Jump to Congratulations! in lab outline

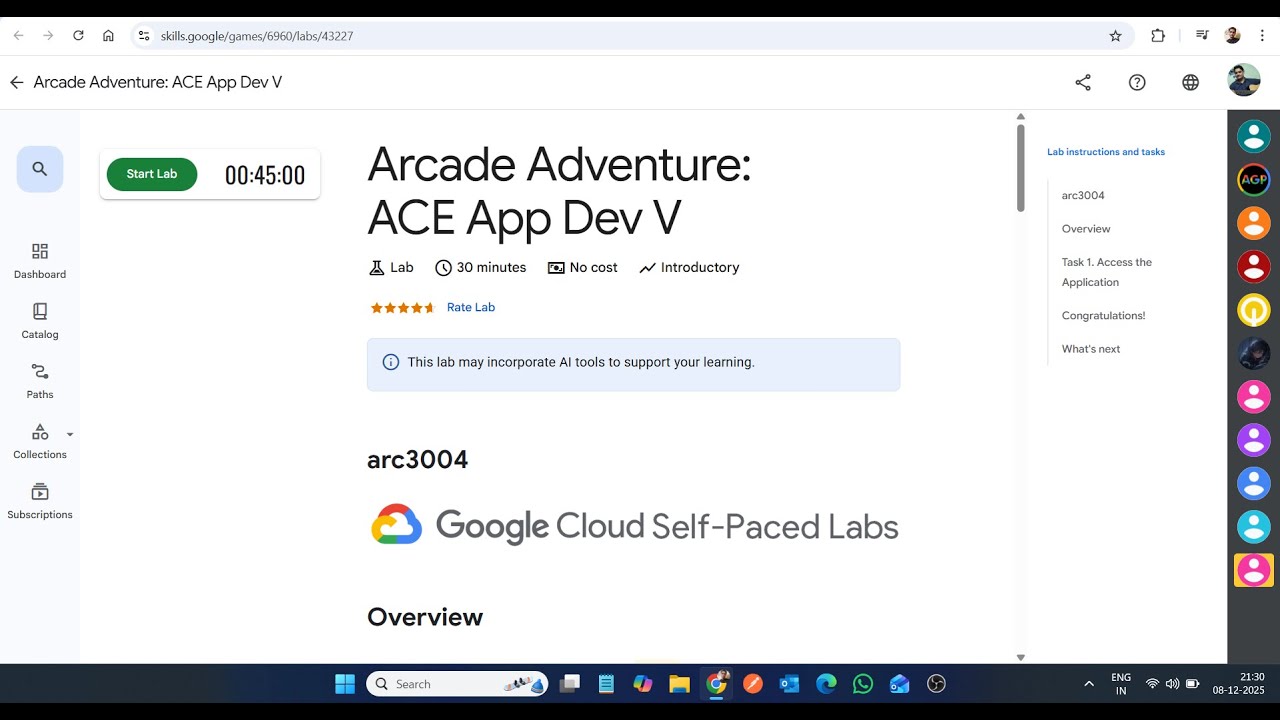click(1103, 315)
